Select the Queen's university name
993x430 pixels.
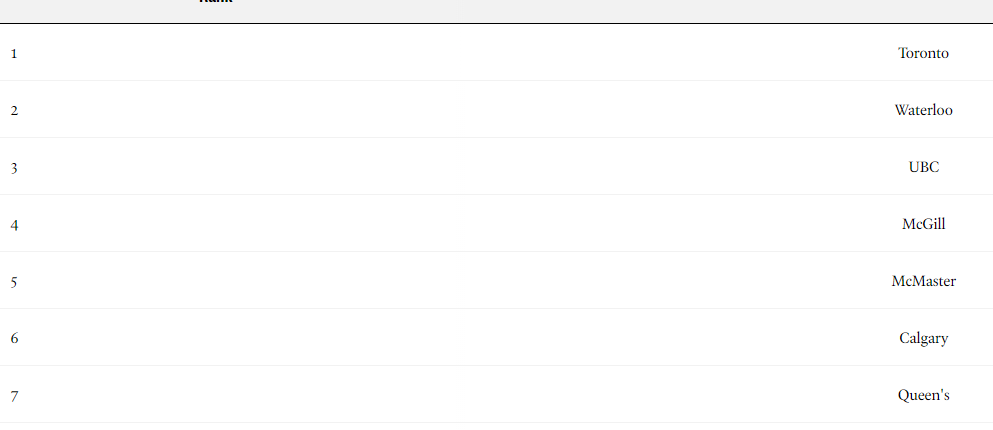tap(923, 395)
